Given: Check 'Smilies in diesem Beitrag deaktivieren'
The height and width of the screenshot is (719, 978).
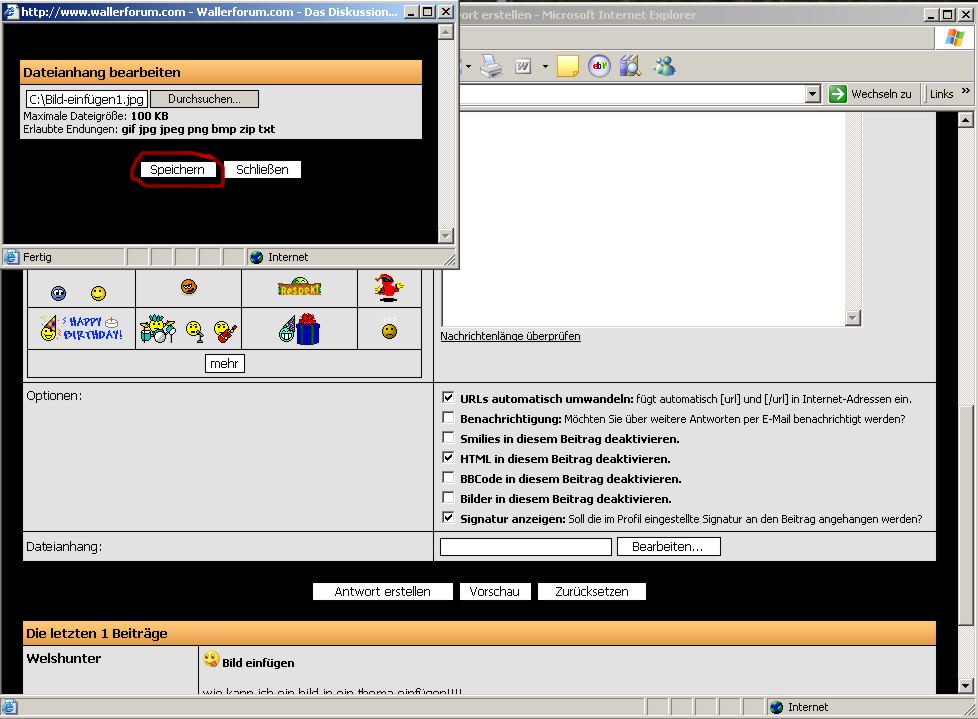Looking at the screenshot, I should click(x=448, y=438).
